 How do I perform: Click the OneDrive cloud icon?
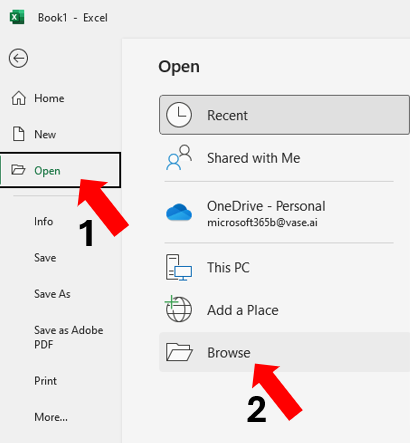click(x=179, y=212)
